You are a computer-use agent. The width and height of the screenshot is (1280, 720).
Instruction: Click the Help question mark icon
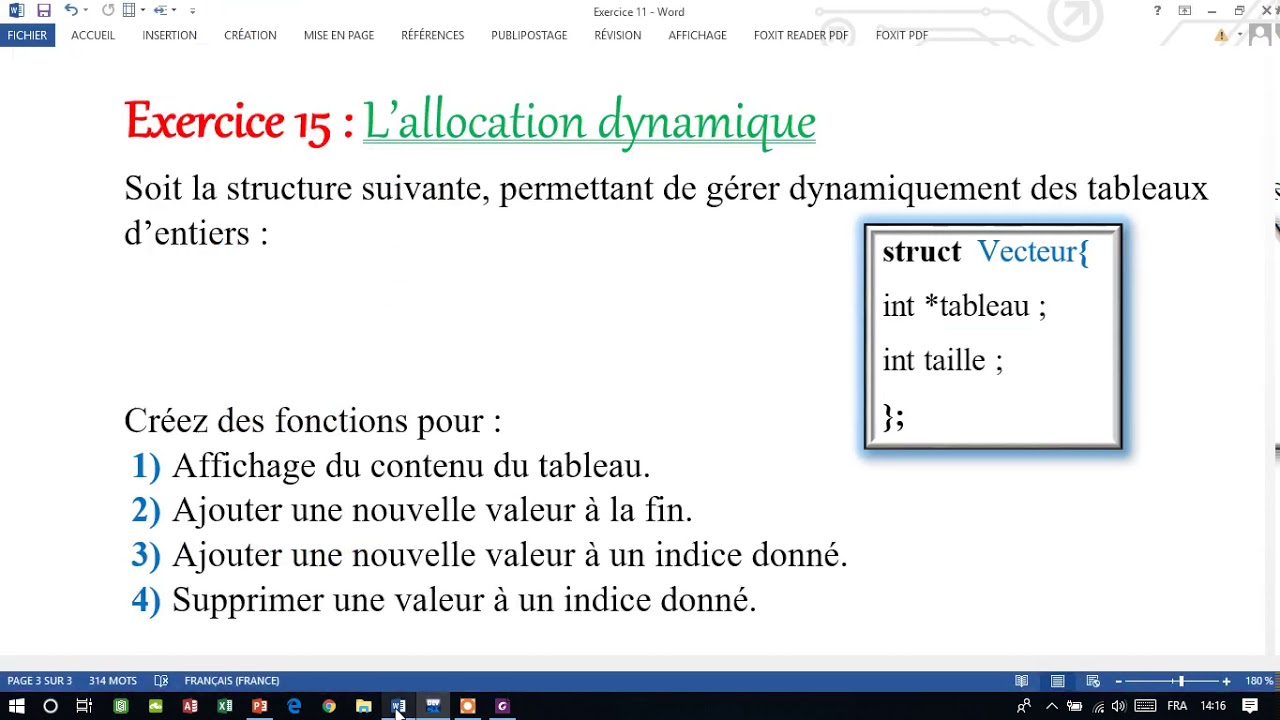point(1157,11)
